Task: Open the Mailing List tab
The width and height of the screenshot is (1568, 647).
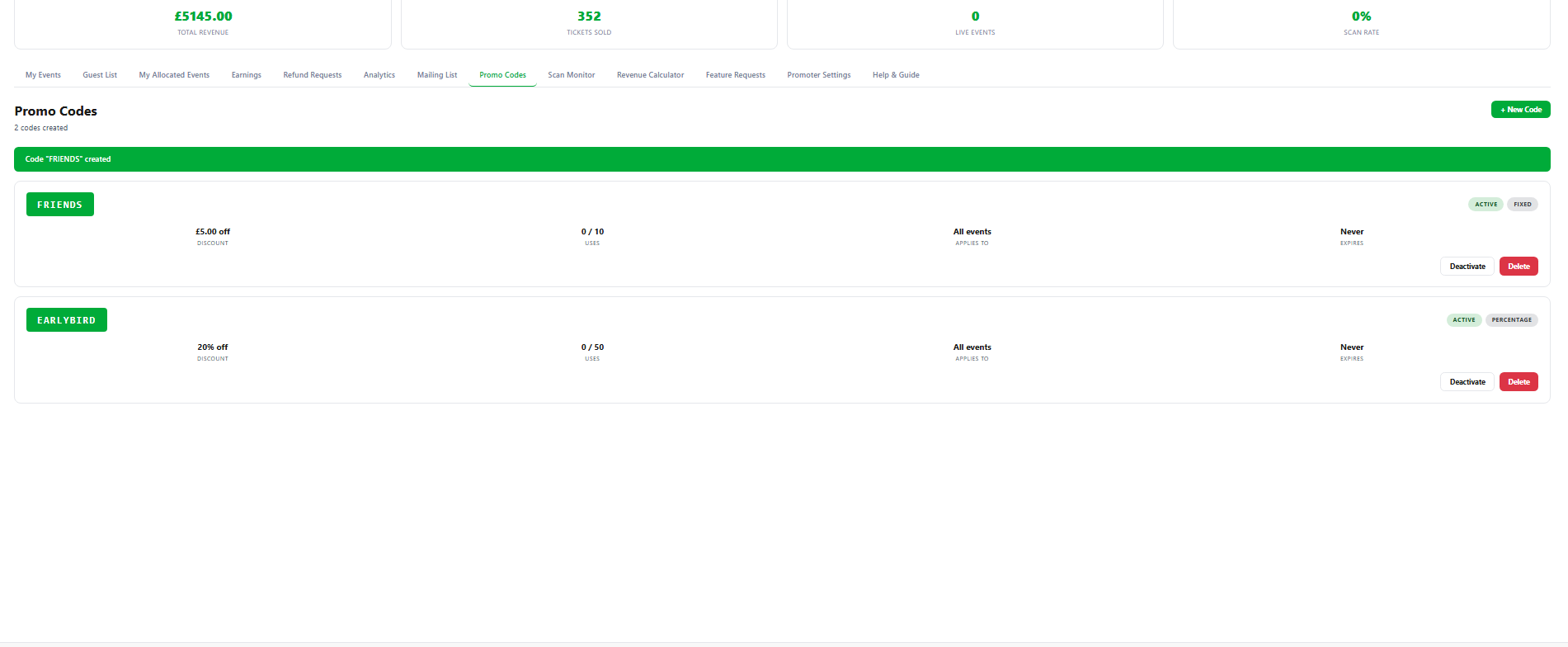Action: [436, 75]
